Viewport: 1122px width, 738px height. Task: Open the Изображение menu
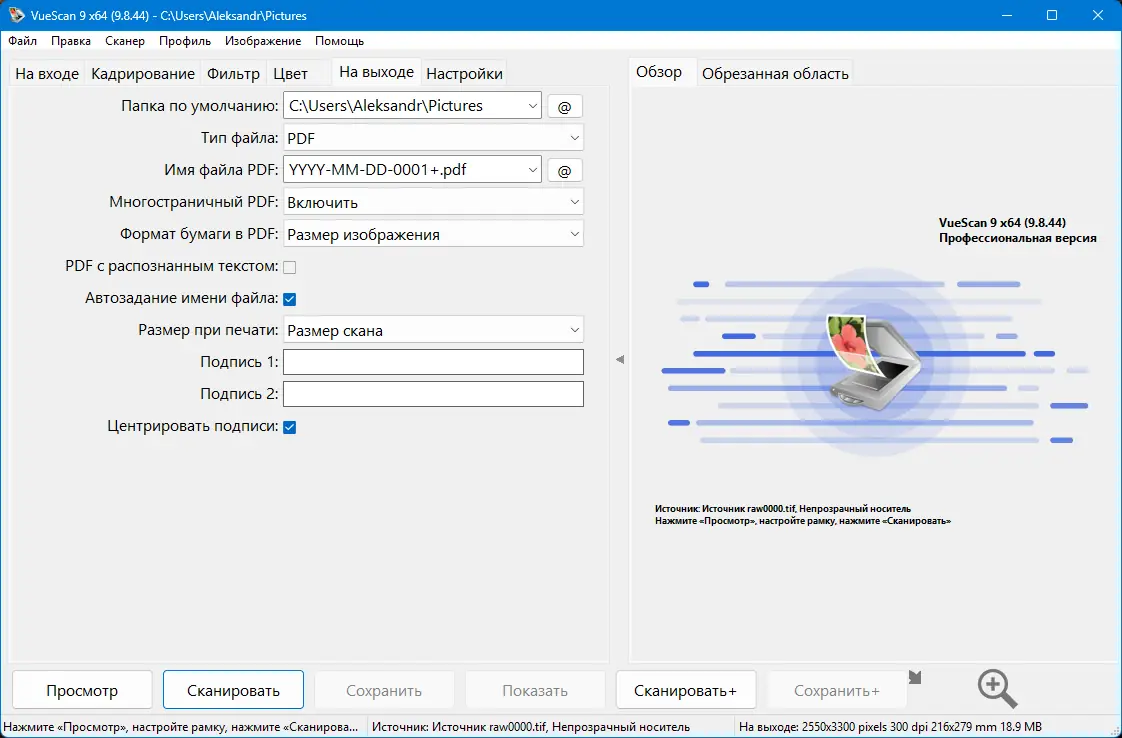263,41
